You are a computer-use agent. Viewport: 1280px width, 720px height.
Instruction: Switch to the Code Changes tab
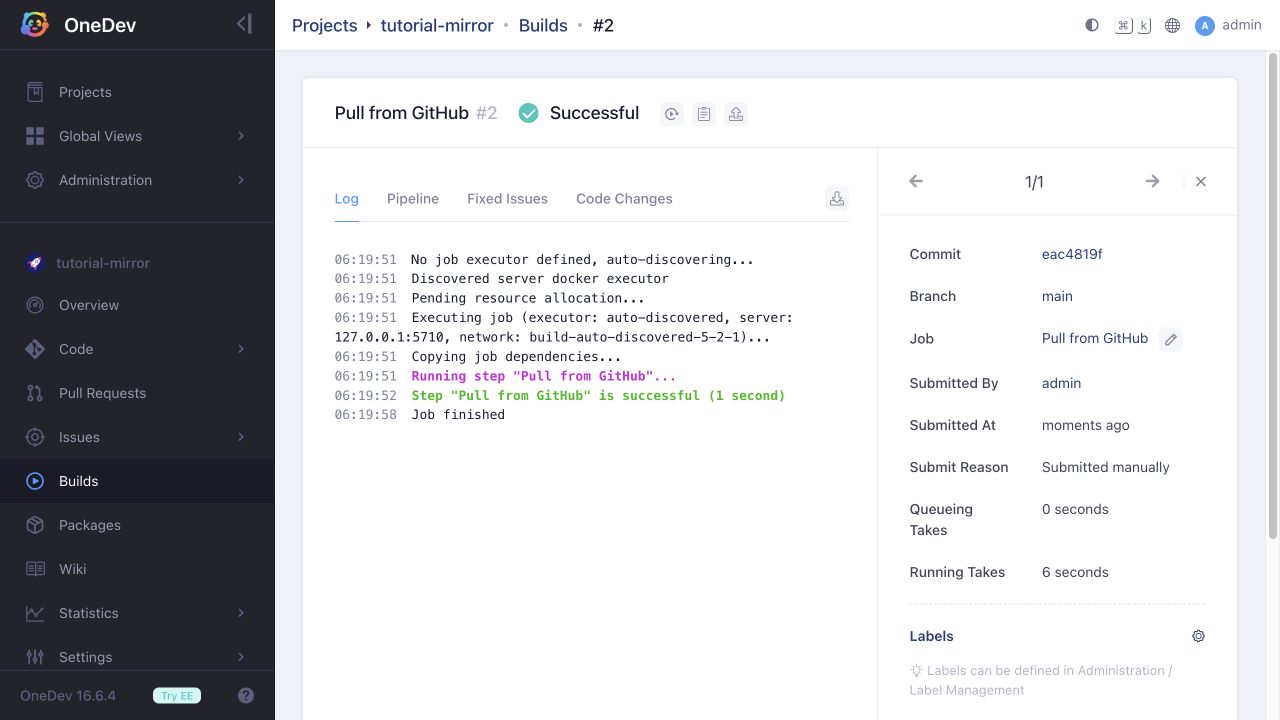coord(624,198)
